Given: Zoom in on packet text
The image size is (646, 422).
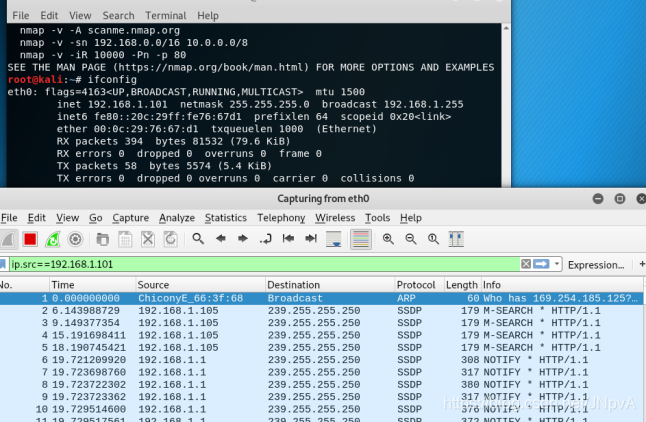Looking at the screenshot, I should (388, 239).
